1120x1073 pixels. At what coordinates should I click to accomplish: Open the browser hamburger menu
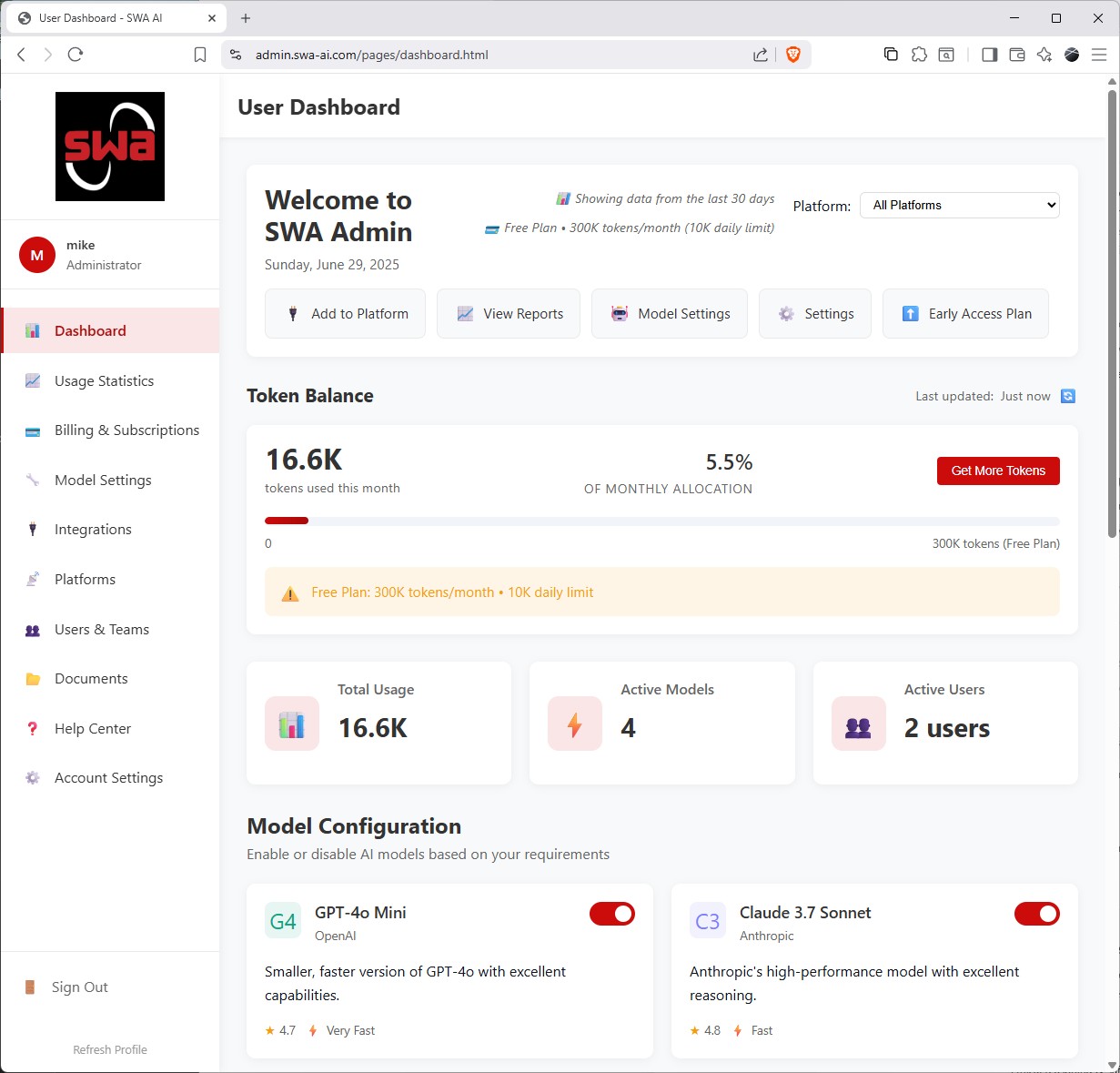1099,55
